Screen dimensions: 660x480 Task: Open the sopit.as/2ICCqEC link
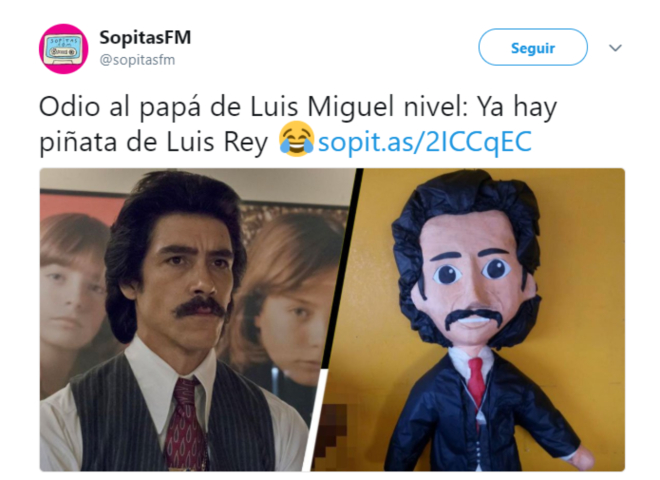point(425,141)
